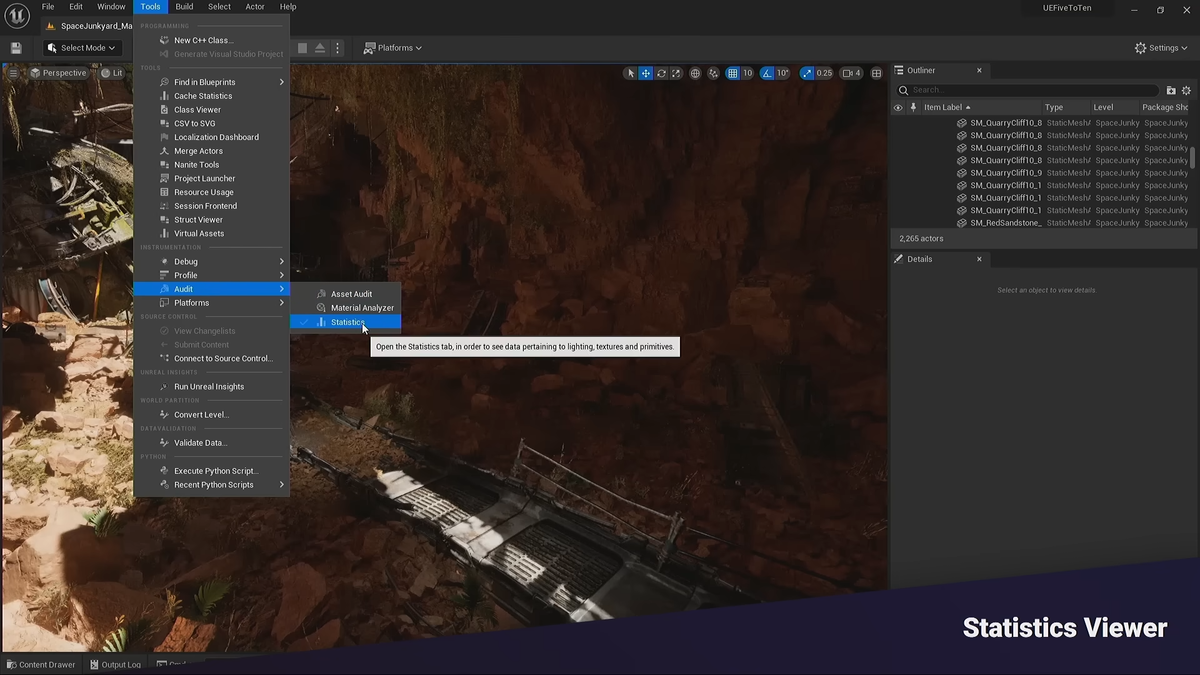Expand the Platforms submenu in Tools menu

[212, 302]
